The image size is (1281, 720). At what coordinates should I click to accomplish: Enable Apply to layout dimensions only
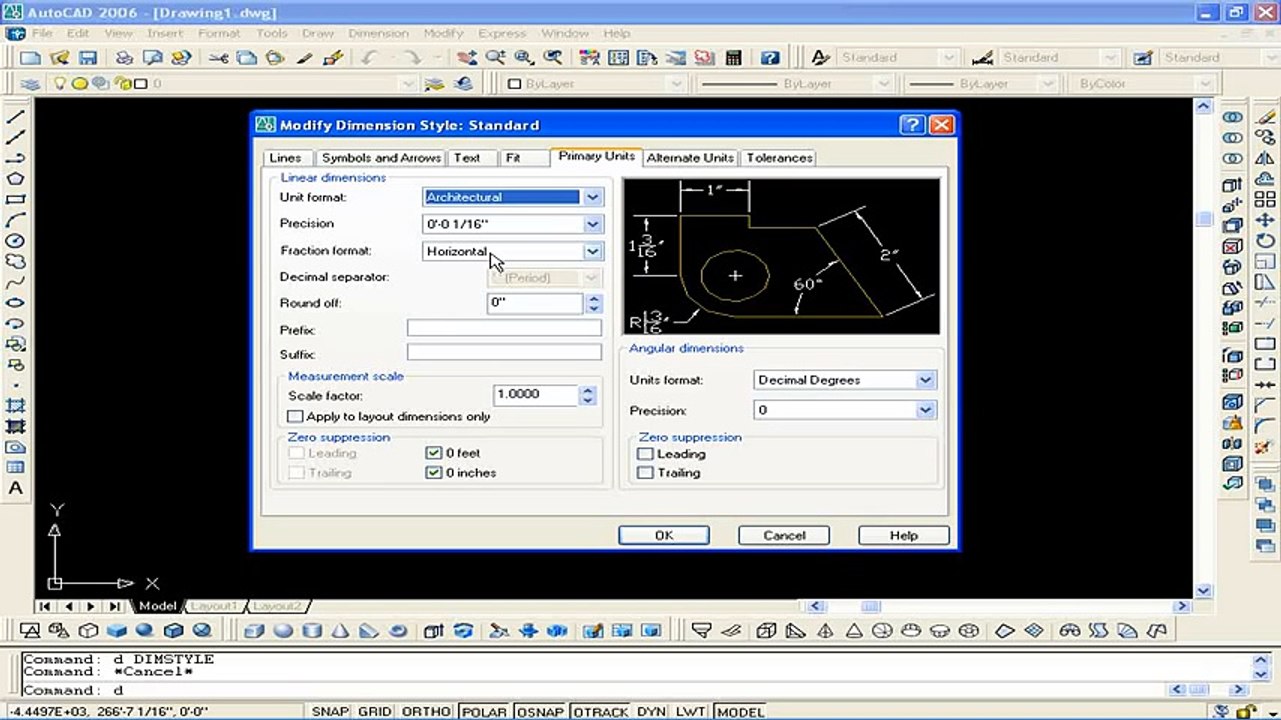coord(295,416)
